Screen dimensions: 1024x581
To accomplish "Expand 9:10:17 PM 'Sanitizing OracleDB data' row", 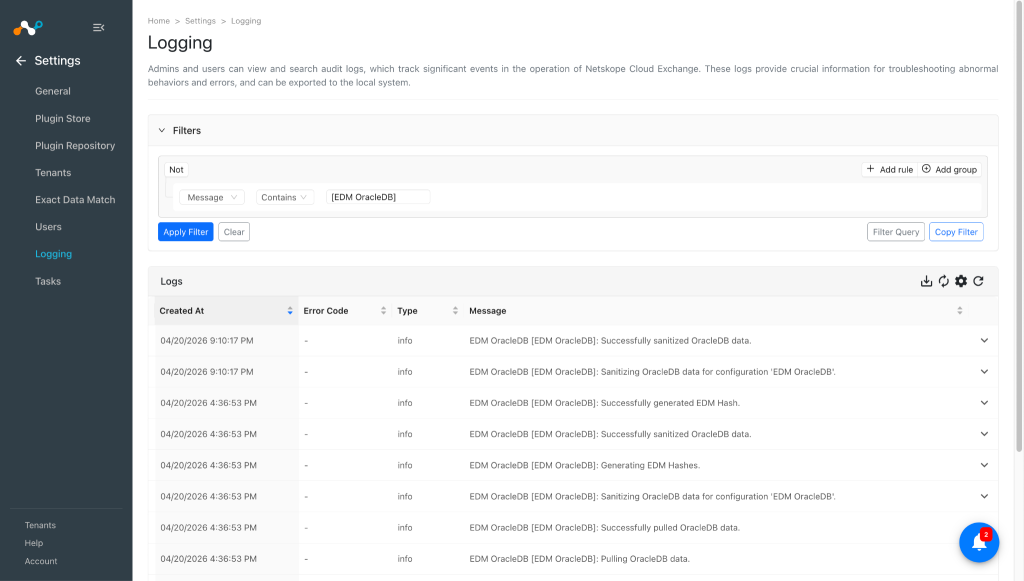I will [x=984, y=372].
